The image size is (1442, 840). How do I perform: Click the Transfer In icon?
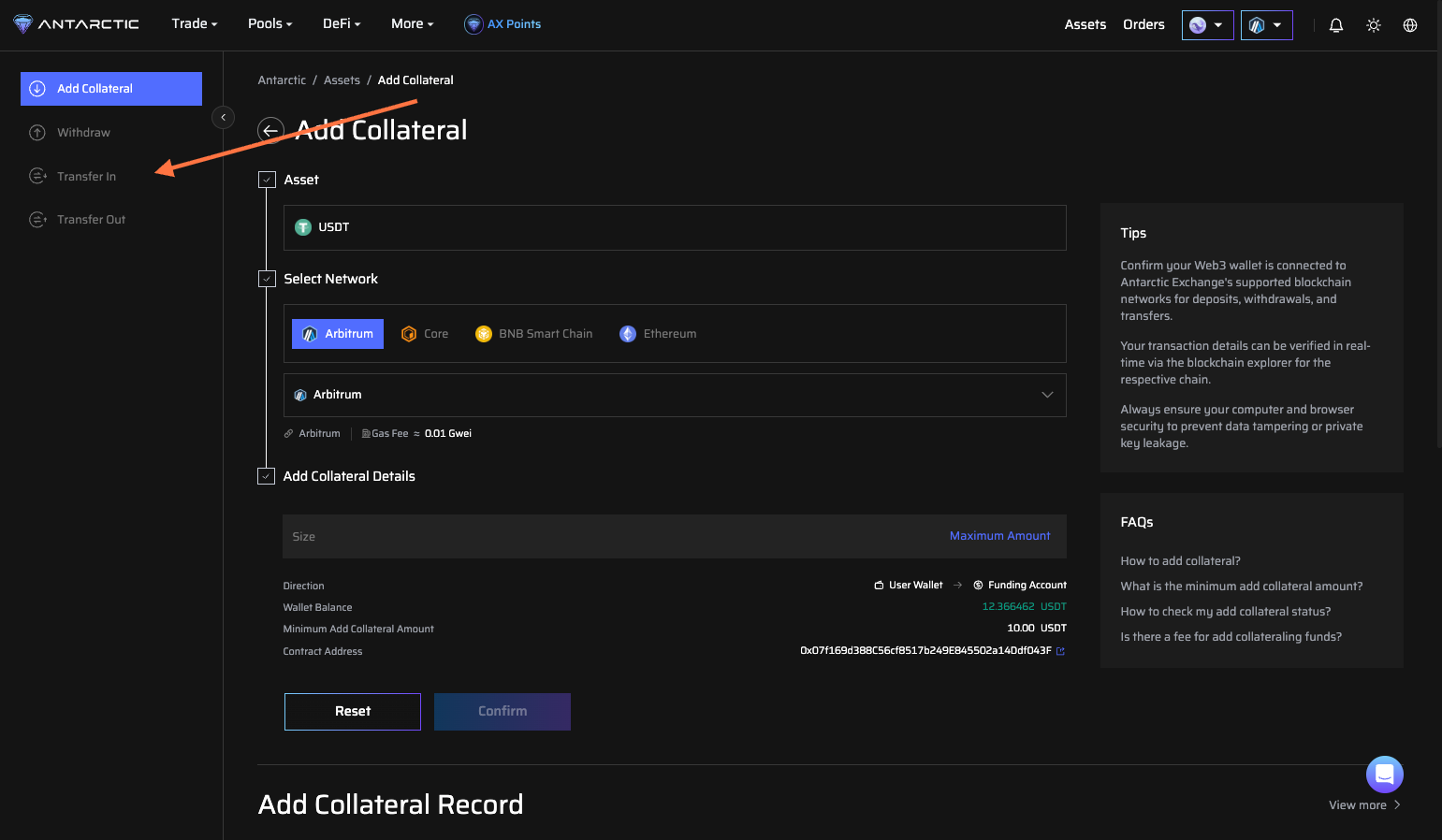click(37, 176)
